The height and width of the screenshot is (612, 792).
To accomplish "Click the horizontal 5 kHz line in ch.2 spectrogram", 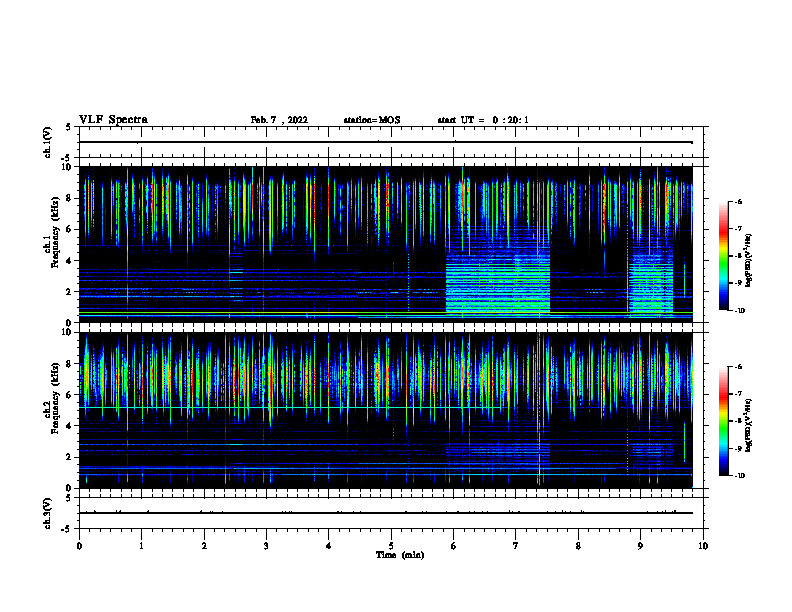I will (x=290, y=407).
